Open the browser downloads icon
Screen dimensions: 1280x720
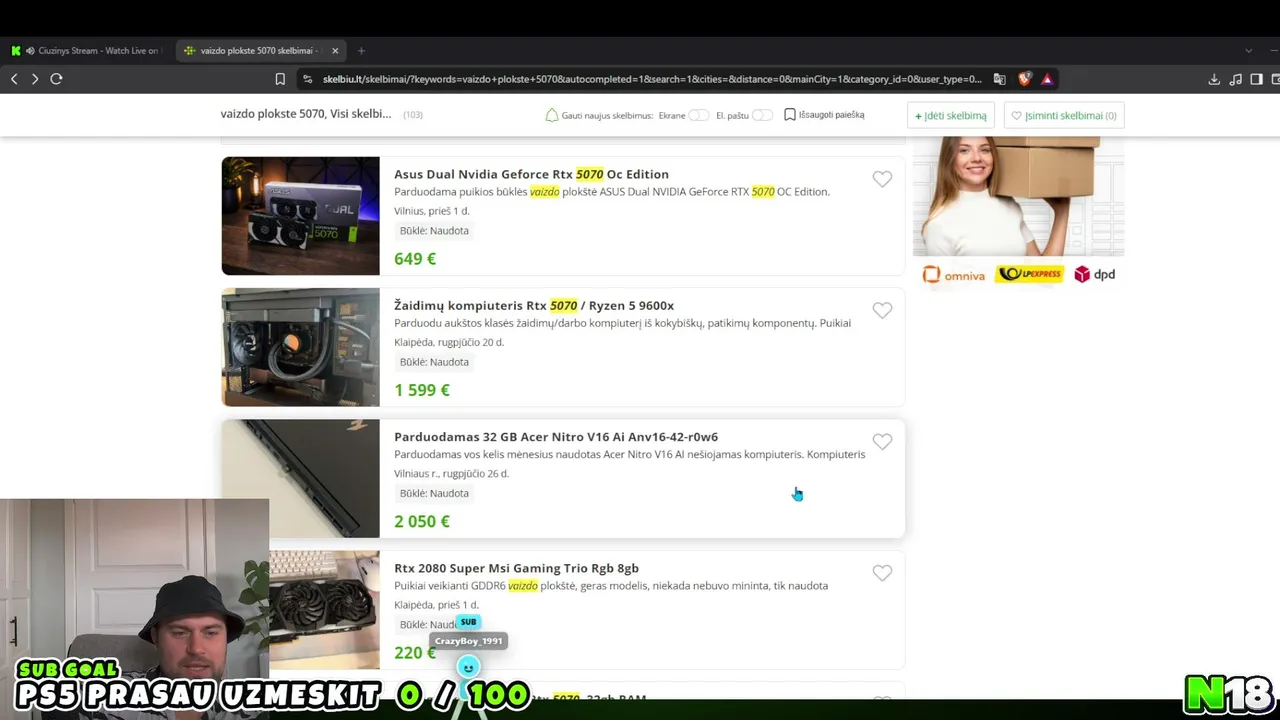click(x=1214, y=79)
